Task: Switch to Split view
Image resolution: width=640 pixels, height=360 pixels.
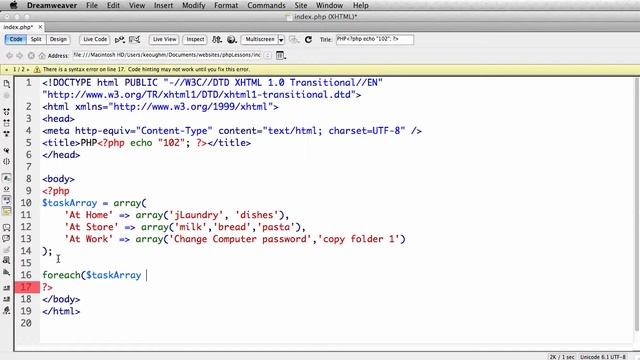Action: 36,39
